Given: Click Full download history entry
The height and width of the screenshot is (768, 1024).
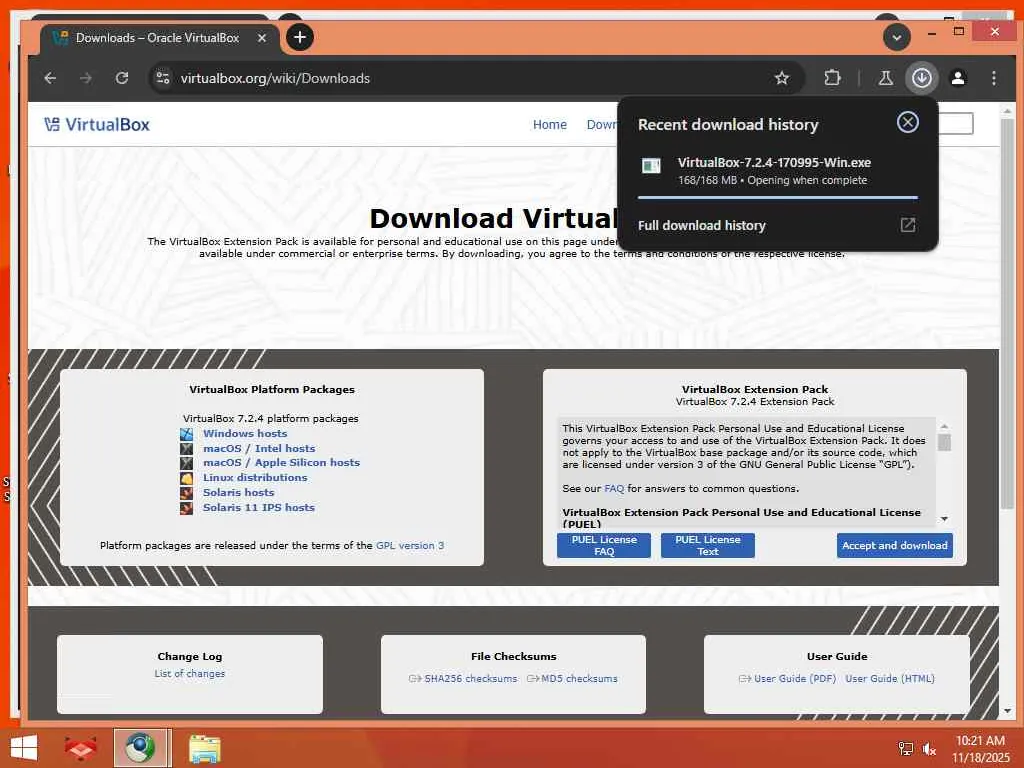Looking at the screenshot, I should 777,225.
